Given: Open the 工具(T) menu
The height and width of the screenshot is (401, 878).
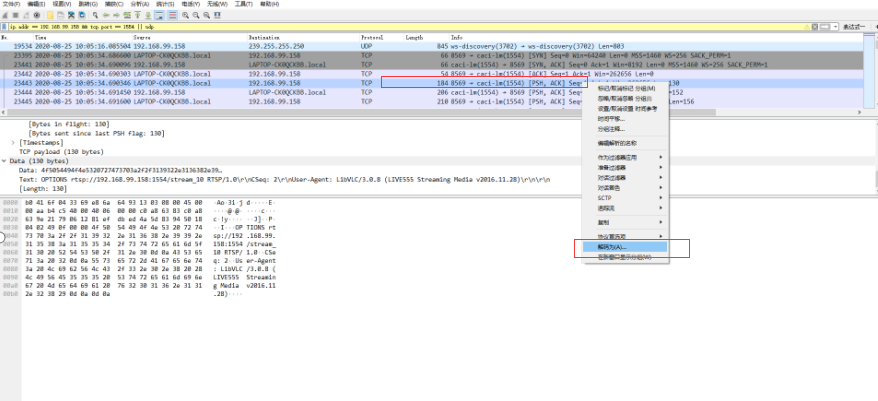Looking at the screenshot, I should pos(244,4).
